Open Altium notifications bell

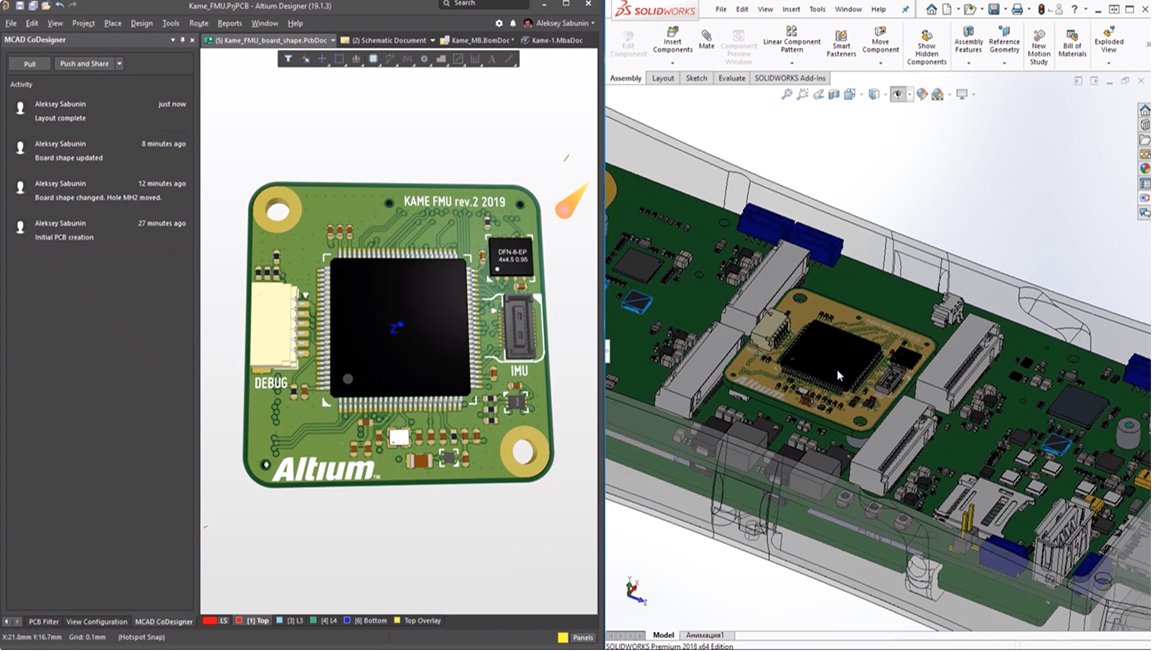(x=513, y=23)
